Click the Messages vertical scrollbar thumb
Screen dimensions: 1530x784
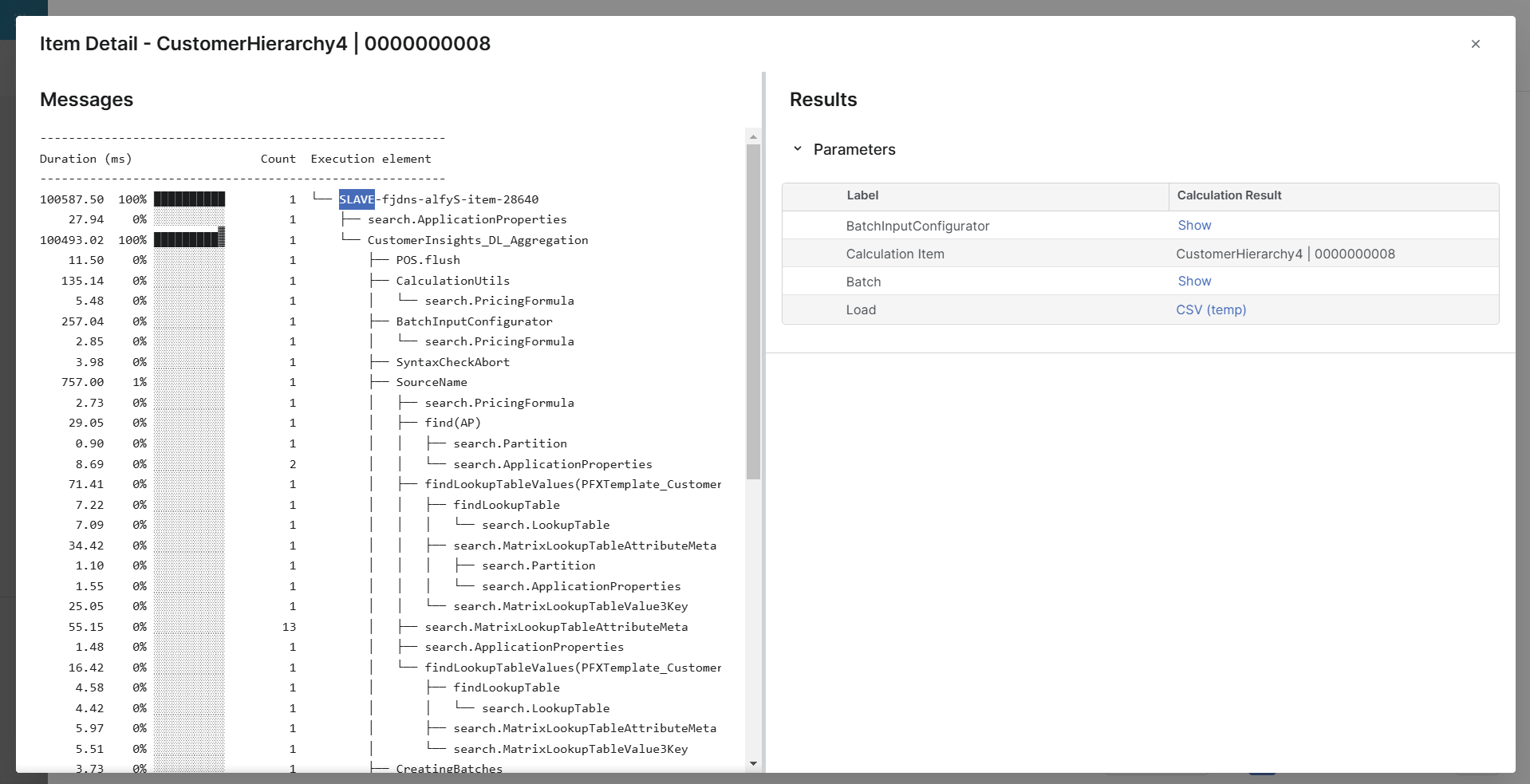point(753,311)
